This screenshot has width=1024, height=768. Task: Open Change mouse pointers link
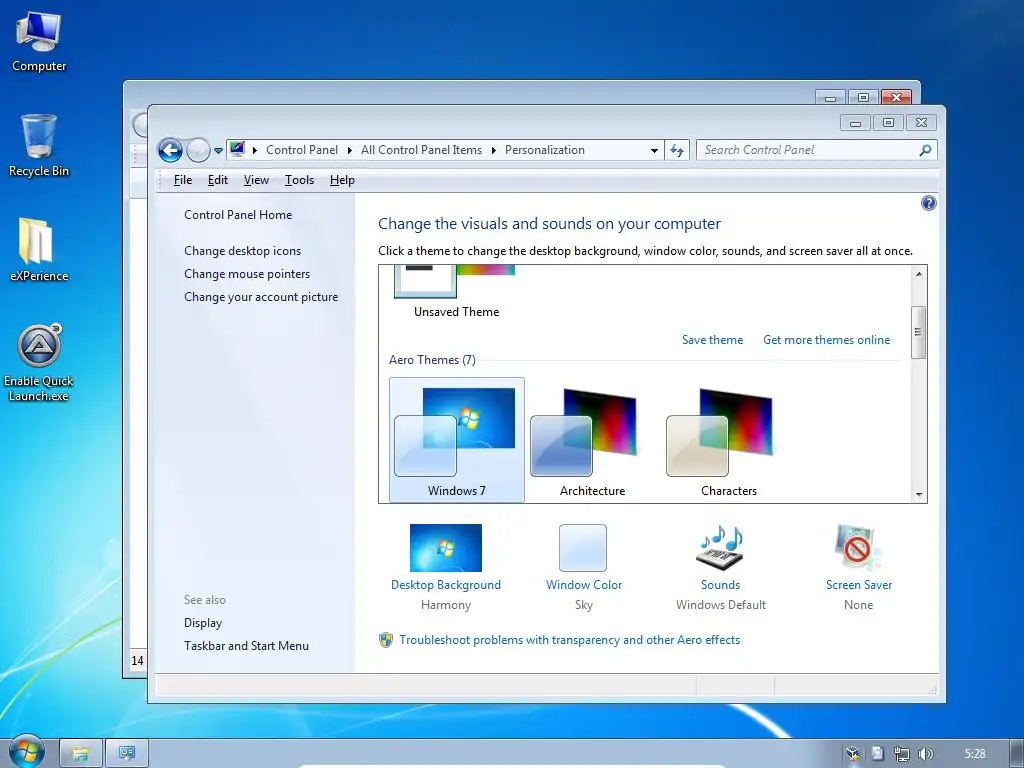pyautogui.click(x=247, y=274)
